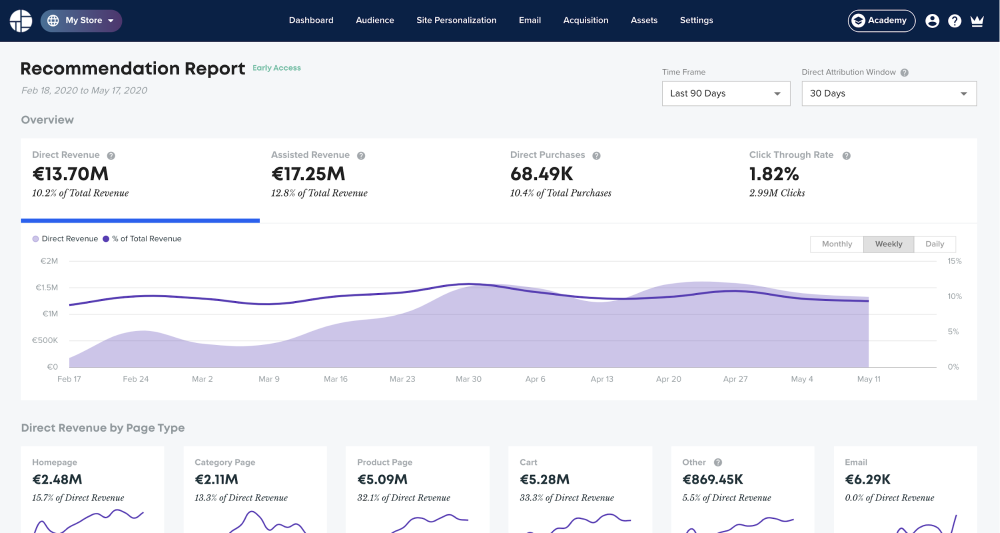1000x533 pixels.
Task: Select the Click Through Rate metric tab
Action: [x=857, y=180]
